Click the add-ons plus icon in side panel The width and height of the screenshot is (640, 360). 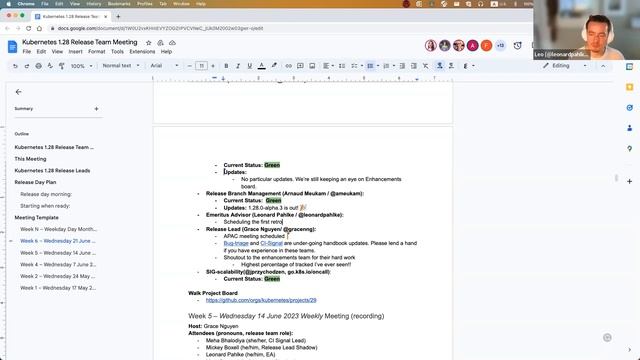[629, 181]
